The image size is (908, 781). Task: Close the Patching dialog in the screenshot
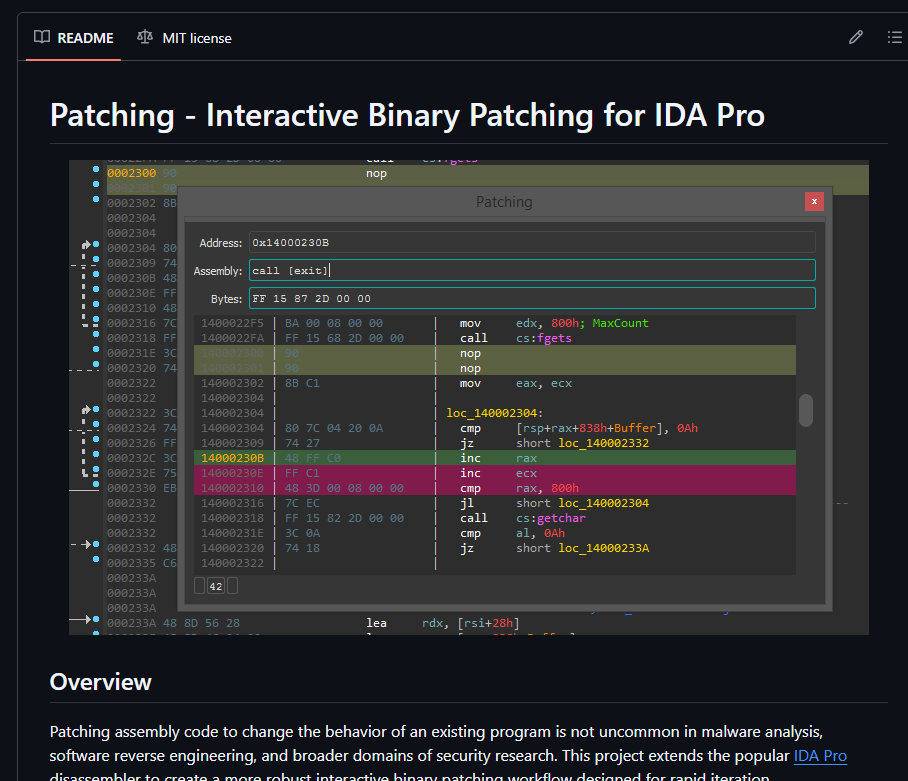814,201
